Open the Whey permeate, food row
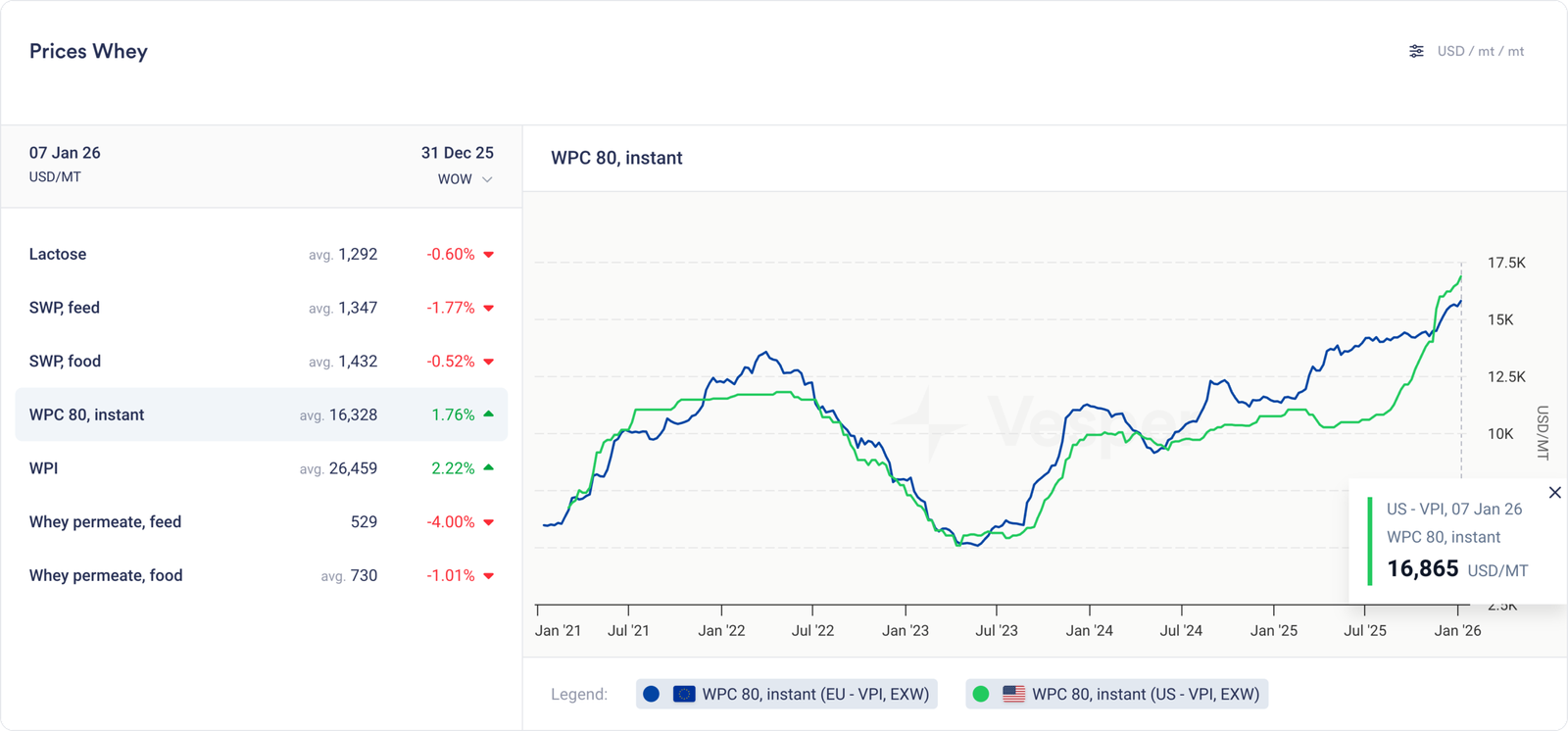 [261, 575]
